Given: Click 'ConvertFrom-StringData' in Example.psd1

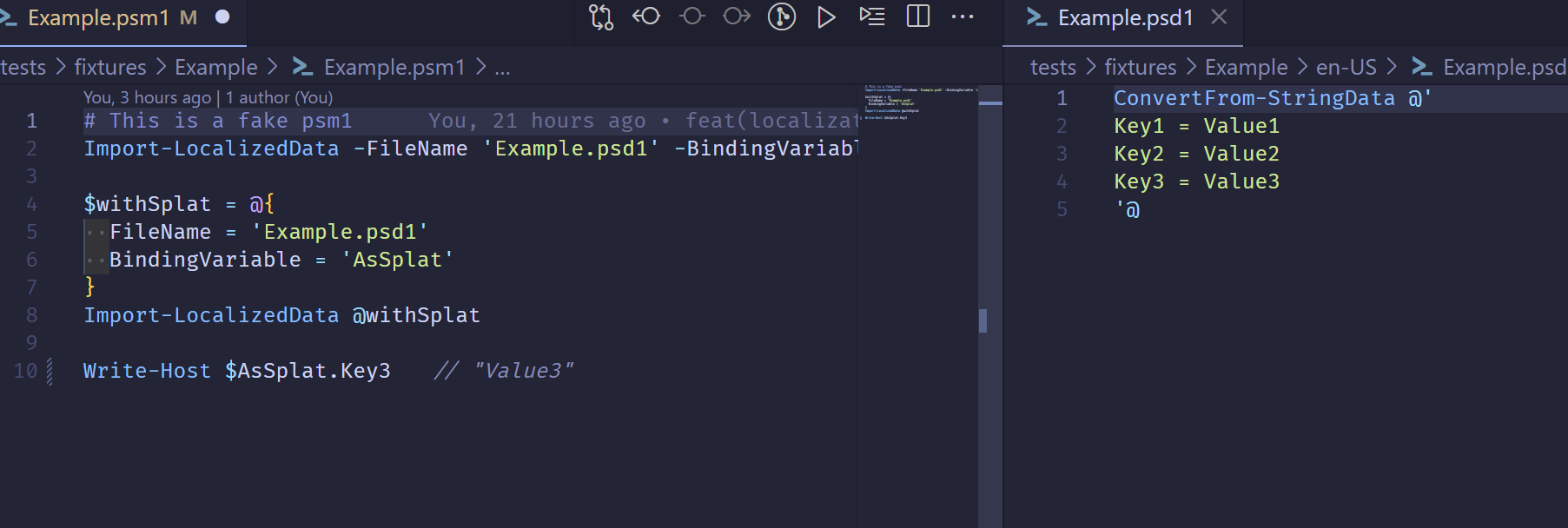Looking at the screenshot, I should pos(1254,98).
